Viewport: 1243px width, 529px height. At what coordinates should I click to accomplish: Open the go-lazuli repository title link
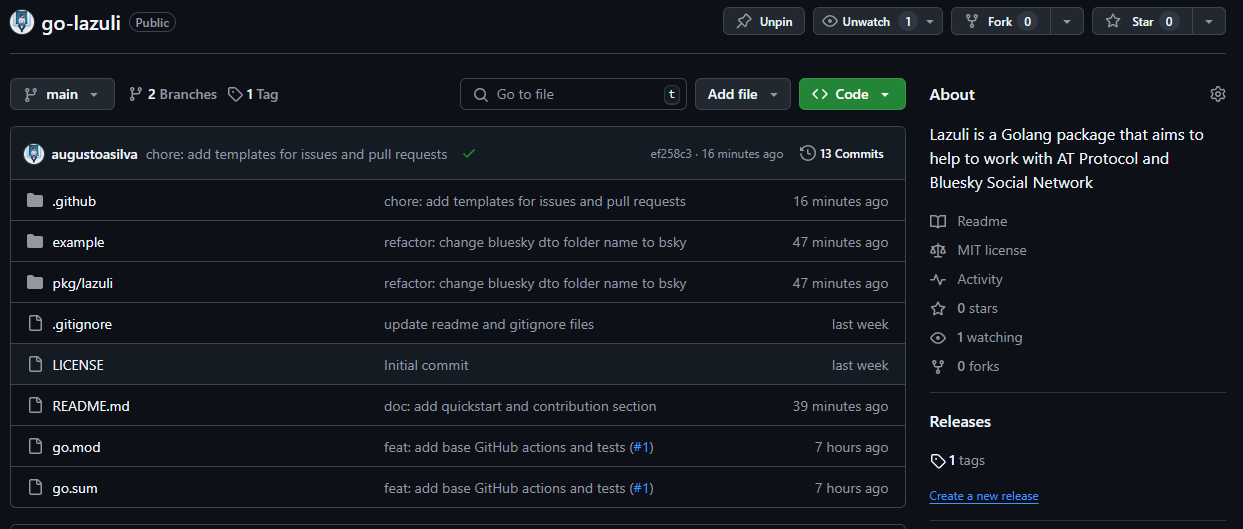point(81,22)
